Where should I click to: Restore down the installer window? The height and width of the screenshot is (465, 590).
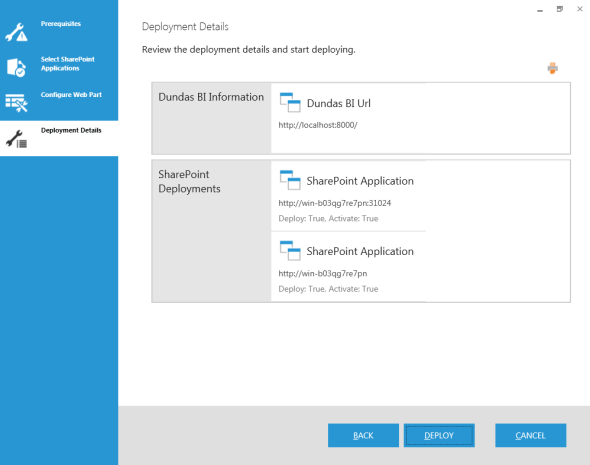560,9
